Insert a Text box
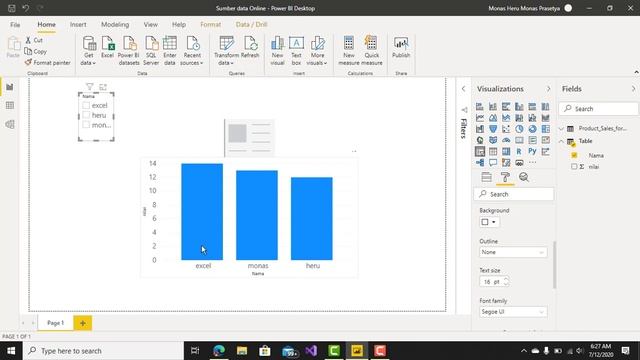This screenshot has width=640, height=360. (296, 51)
